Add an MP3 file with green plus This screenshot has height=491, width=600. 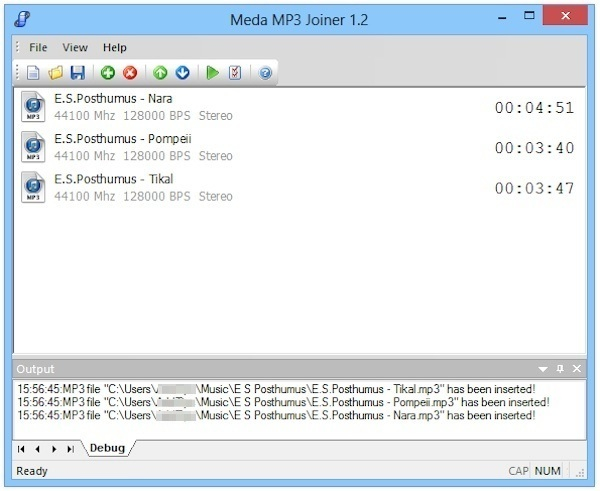pos(108,72)
